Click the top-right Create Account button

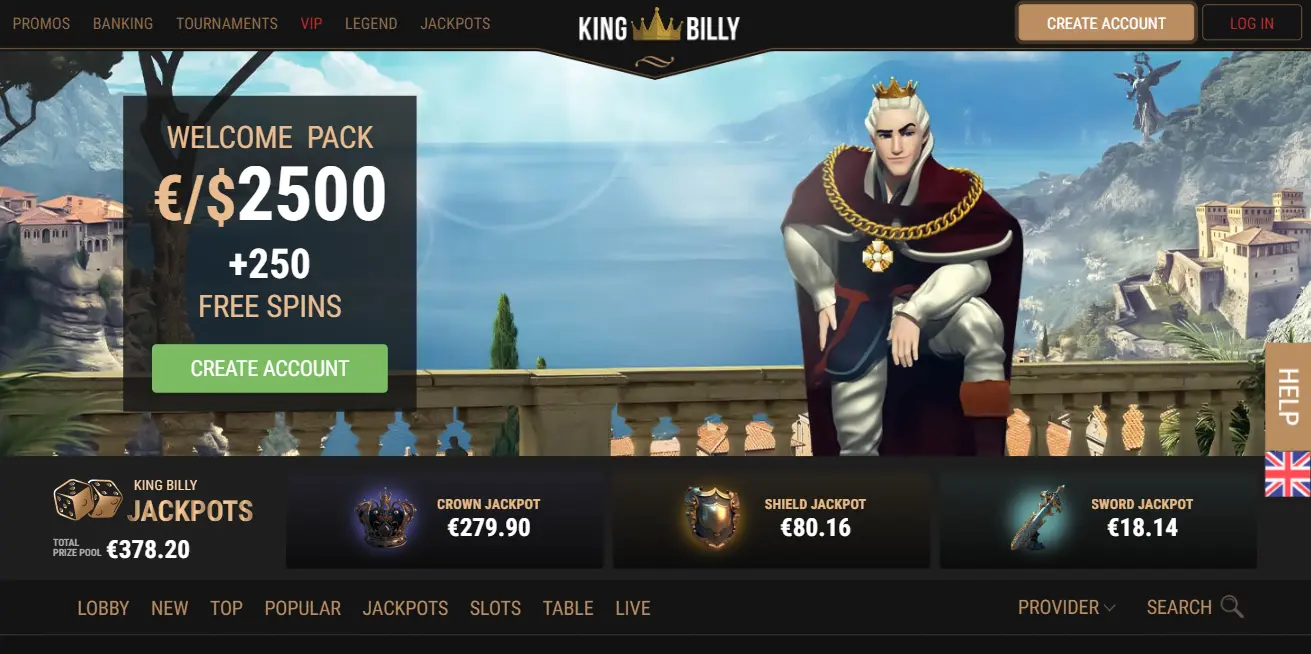[x=1106, y=23]
